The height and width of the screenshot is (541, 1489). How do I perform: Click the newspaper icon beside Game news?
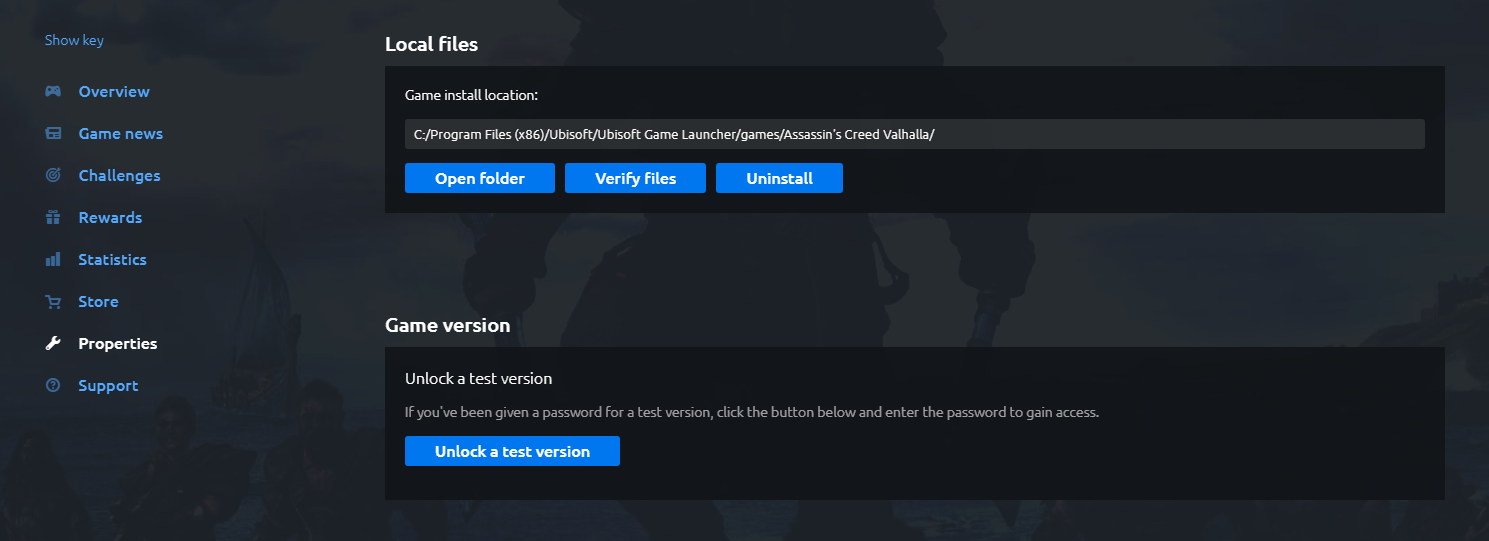coord(53,134)
